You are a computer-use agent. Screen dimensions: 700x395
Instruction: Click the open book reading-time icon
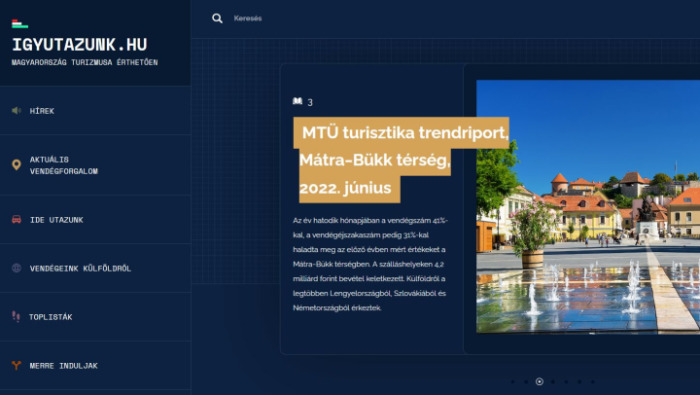(x=297, y=101)
